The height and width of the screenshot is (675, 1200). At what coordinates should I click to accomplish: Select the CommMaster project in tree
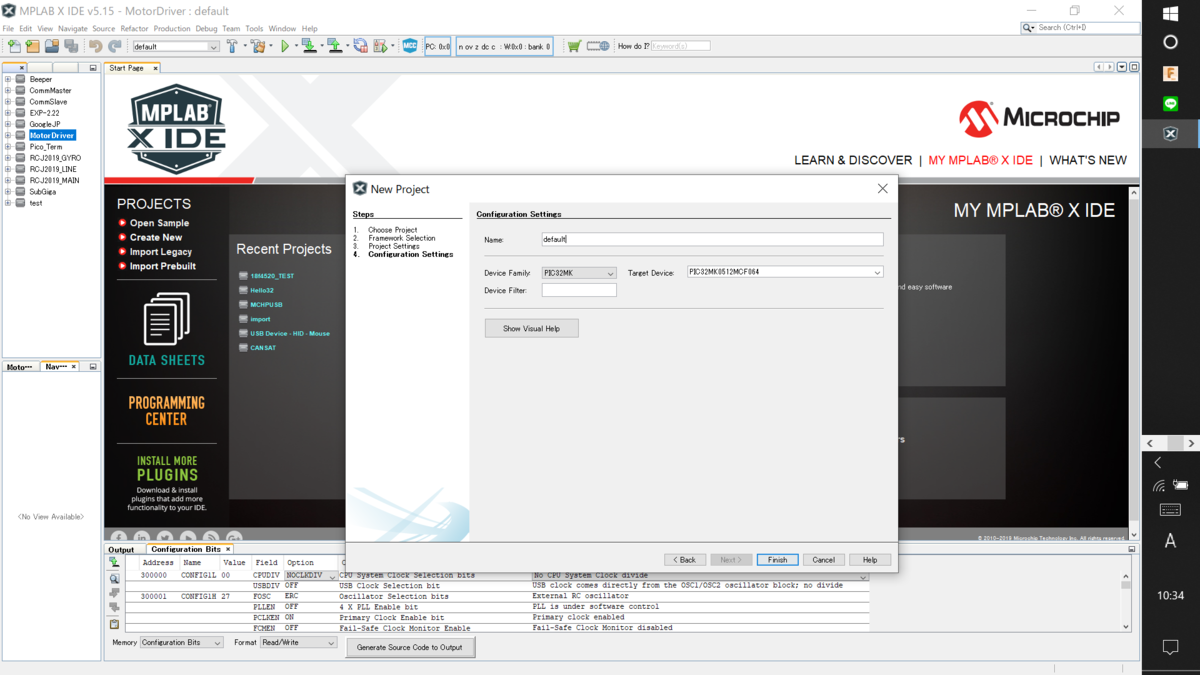[50, 90]
